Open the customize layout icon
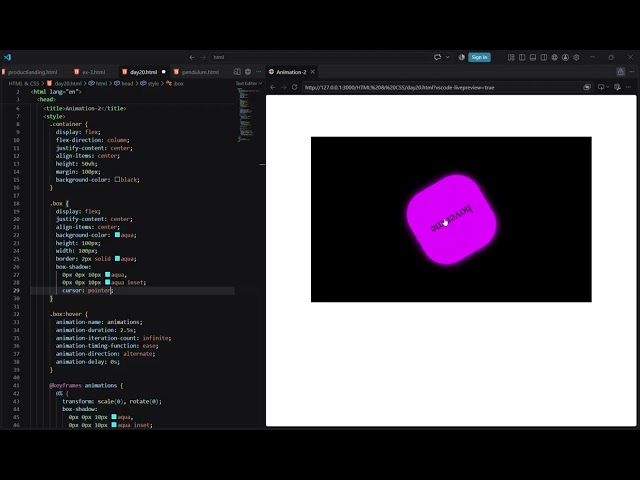 (511, 57)
